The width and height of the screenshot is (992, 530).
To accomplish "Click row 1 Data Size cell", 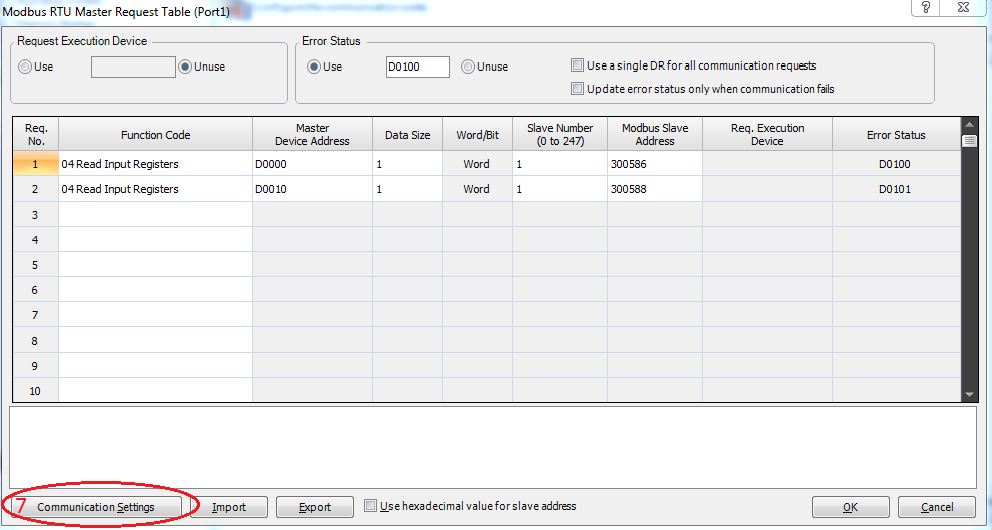I will click(407, 164).
